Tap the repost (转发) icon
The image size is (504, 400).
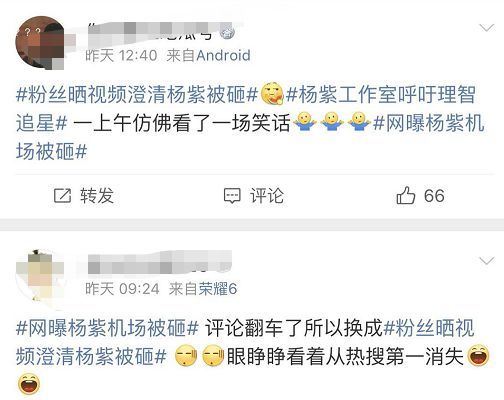(x=63, y=196)
